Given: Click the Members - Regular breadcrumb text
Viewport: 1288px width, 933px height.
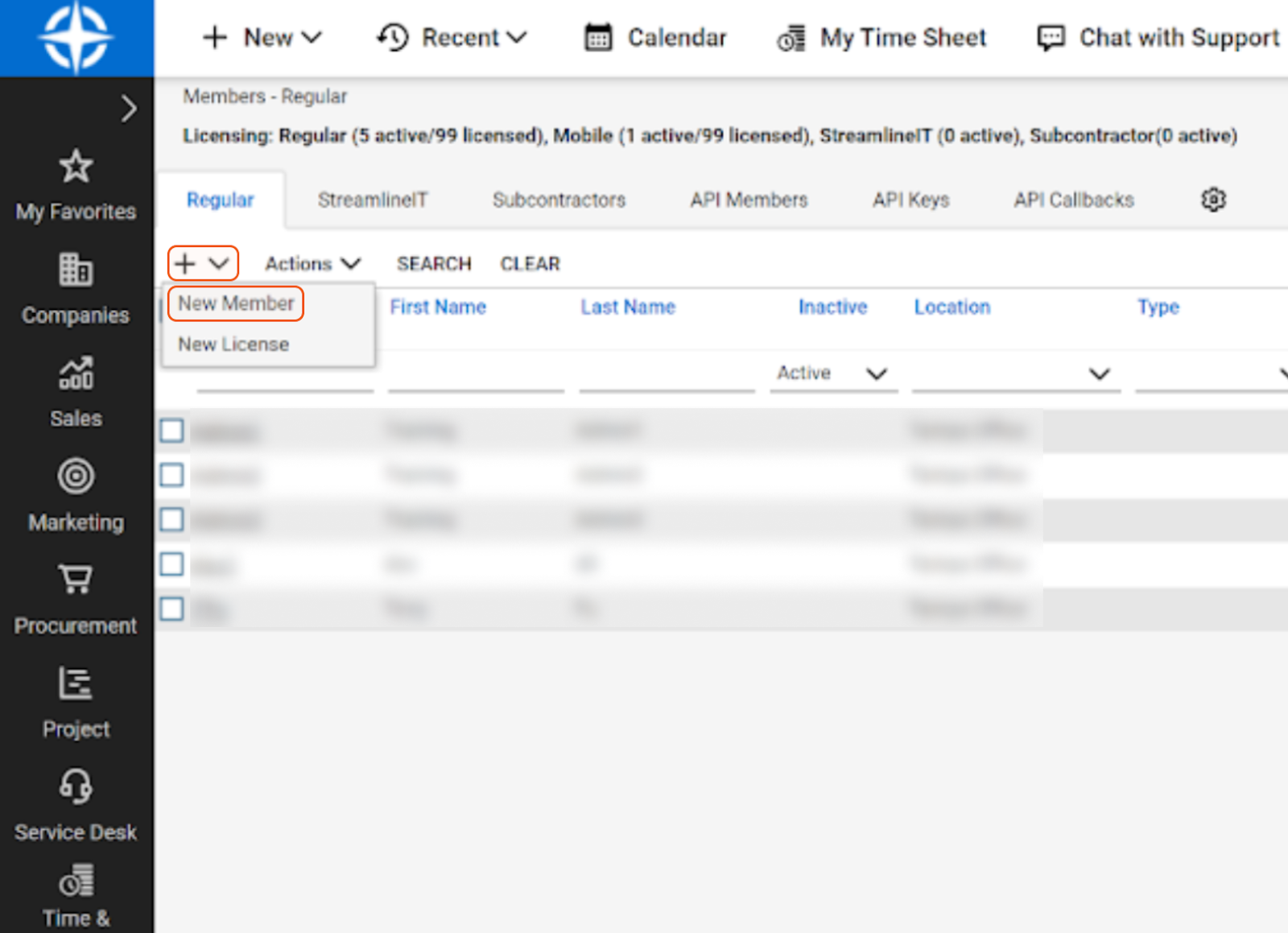Looking at the screenshot, I should tap(265, 97).
